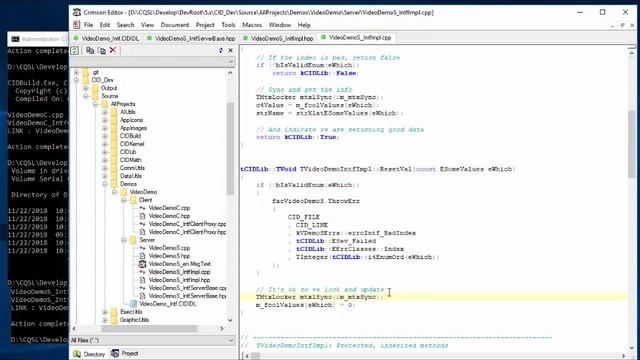Image resolution: width=640 pixels, height=360 pixels.
Task: Open the Macros menu
Action: coord(252,25)
